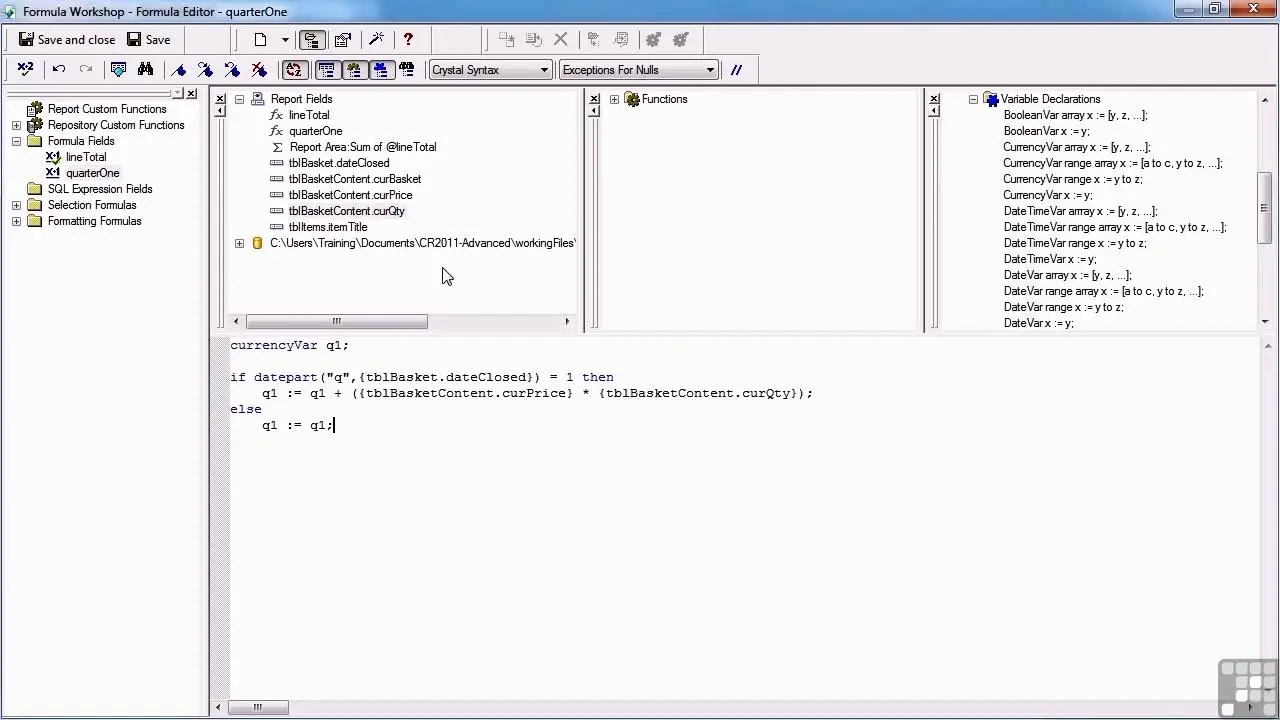Create a new formula with the New icon
The image size is (1280, 720).
tap(260, 40)
